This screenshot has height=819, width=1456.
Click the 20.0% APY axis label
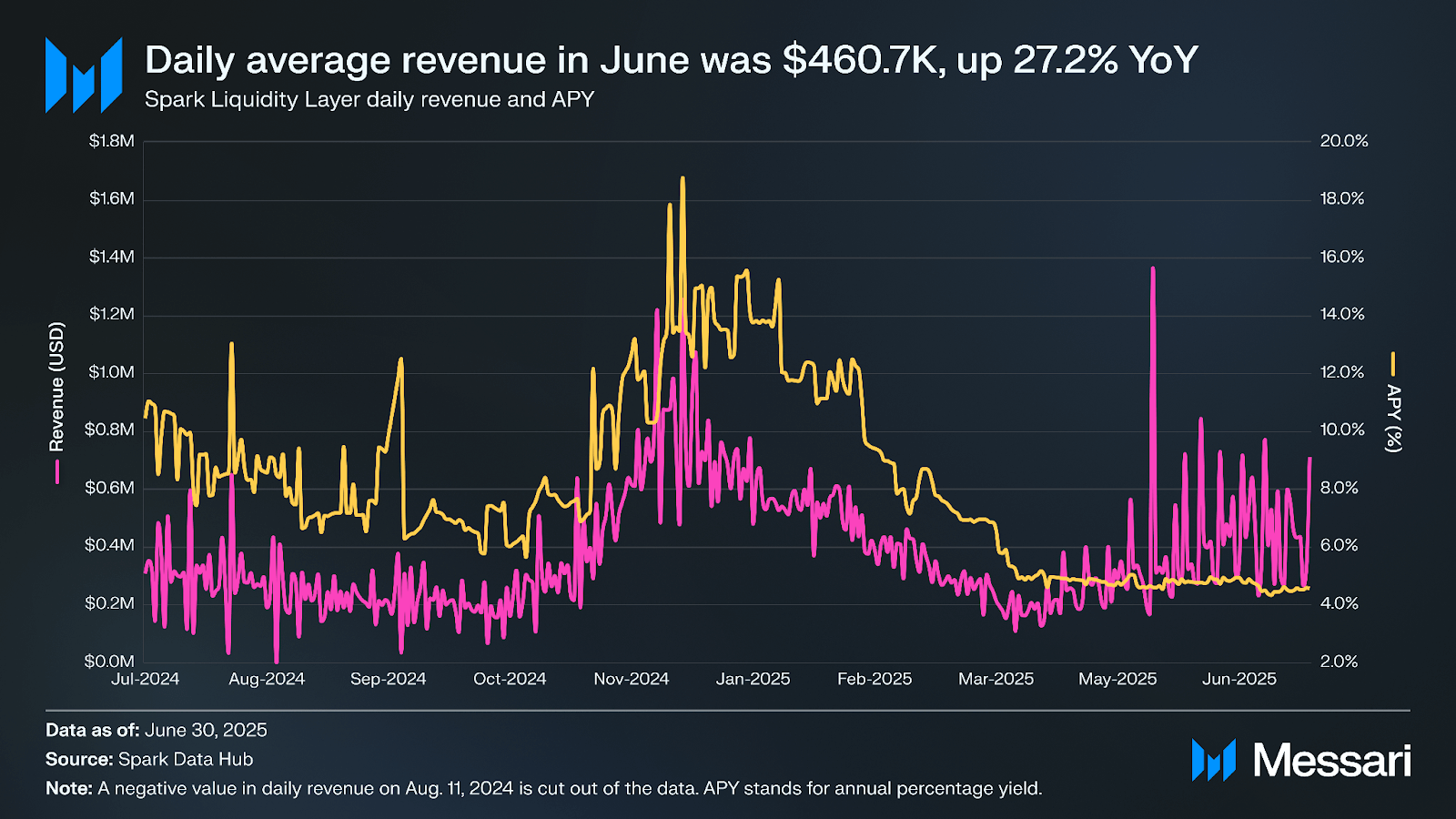(x=1344, y=141)
